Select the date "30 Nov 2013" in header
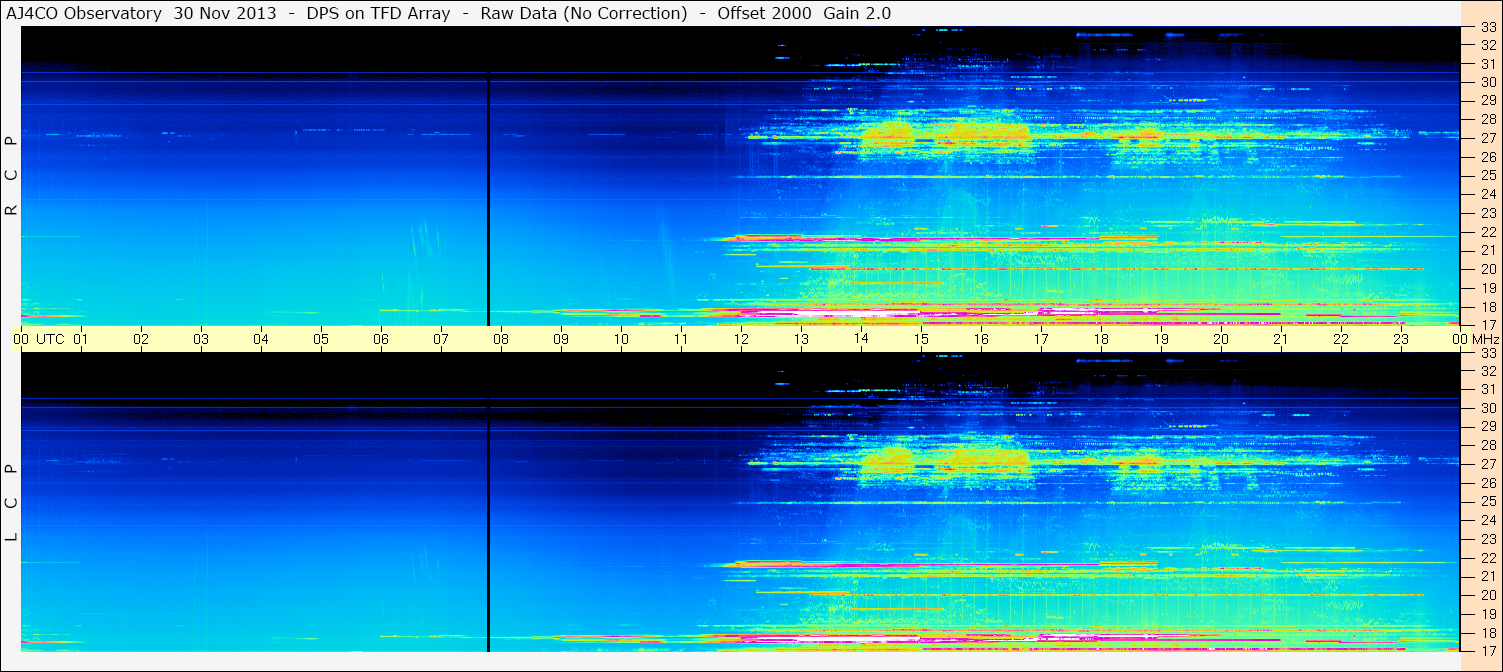 click(x=225, y=13)
